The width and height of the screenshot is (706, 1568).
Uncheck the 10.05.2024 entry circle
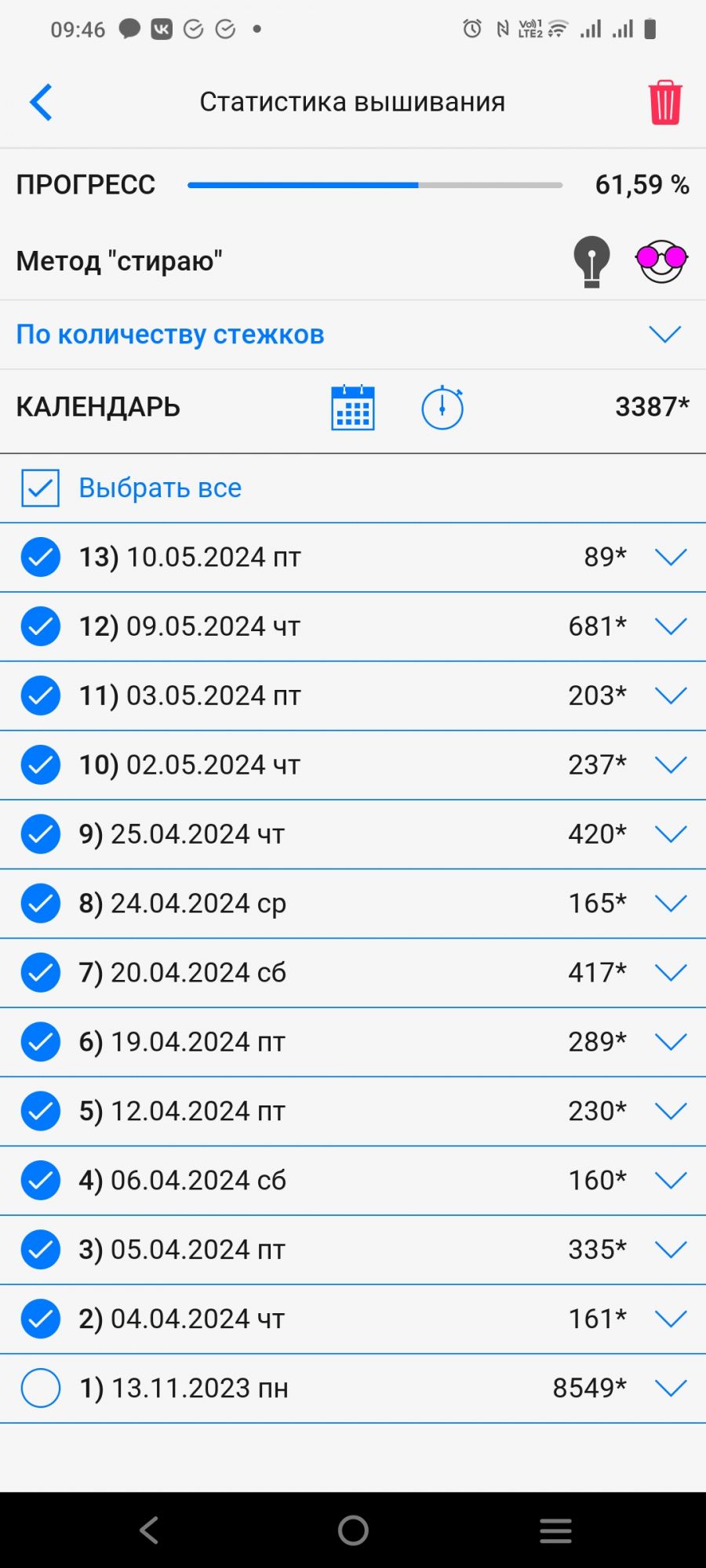point(41,557)
